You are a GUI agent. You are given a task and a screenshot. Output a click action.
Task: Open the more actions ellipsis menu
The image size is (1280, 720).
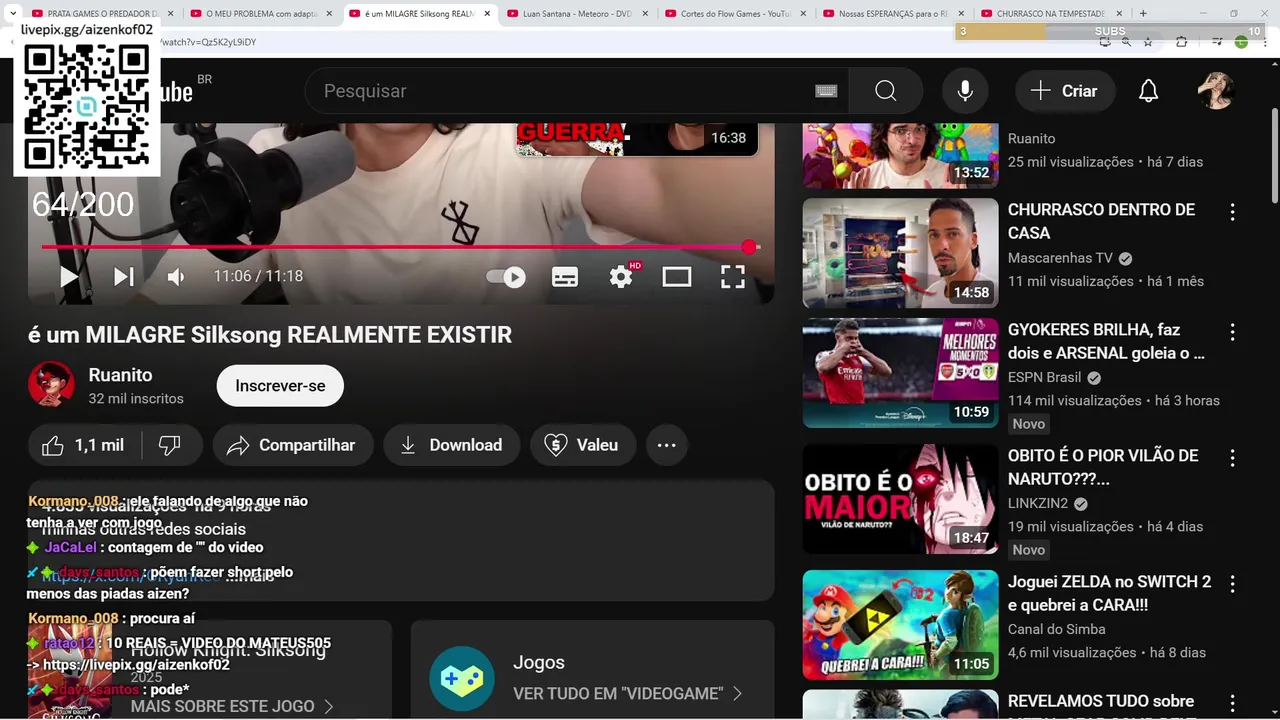coord(667,446)
